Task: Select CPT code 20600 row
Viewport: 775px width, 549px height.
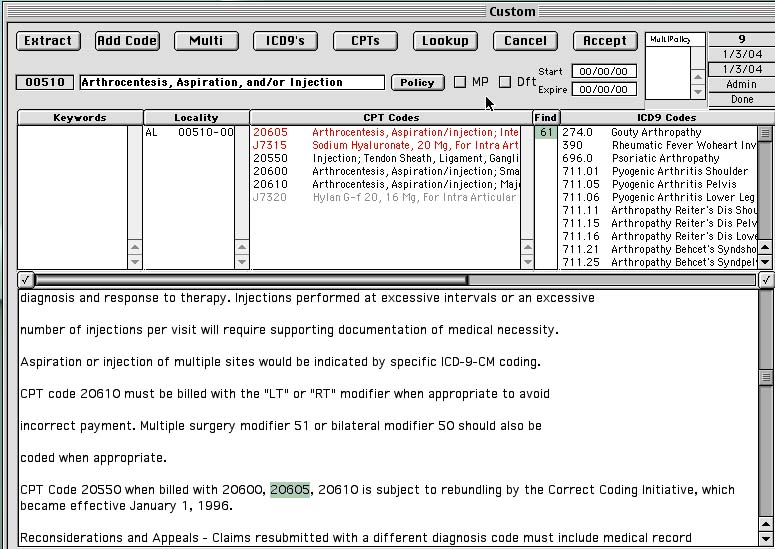Action: (x=386, y=171)
